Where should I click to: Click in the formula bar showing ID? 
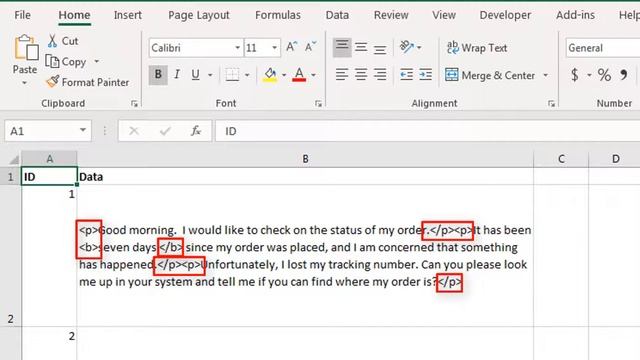coord(428,131)
